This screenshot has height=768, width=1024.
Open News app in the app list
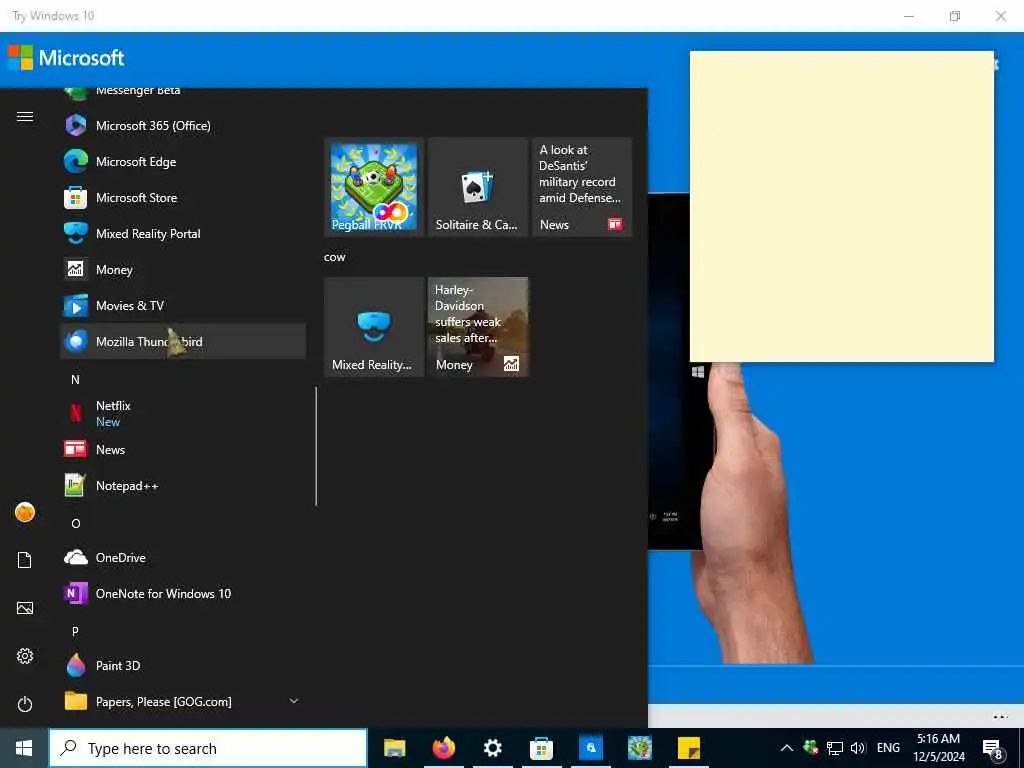point(183,449)
